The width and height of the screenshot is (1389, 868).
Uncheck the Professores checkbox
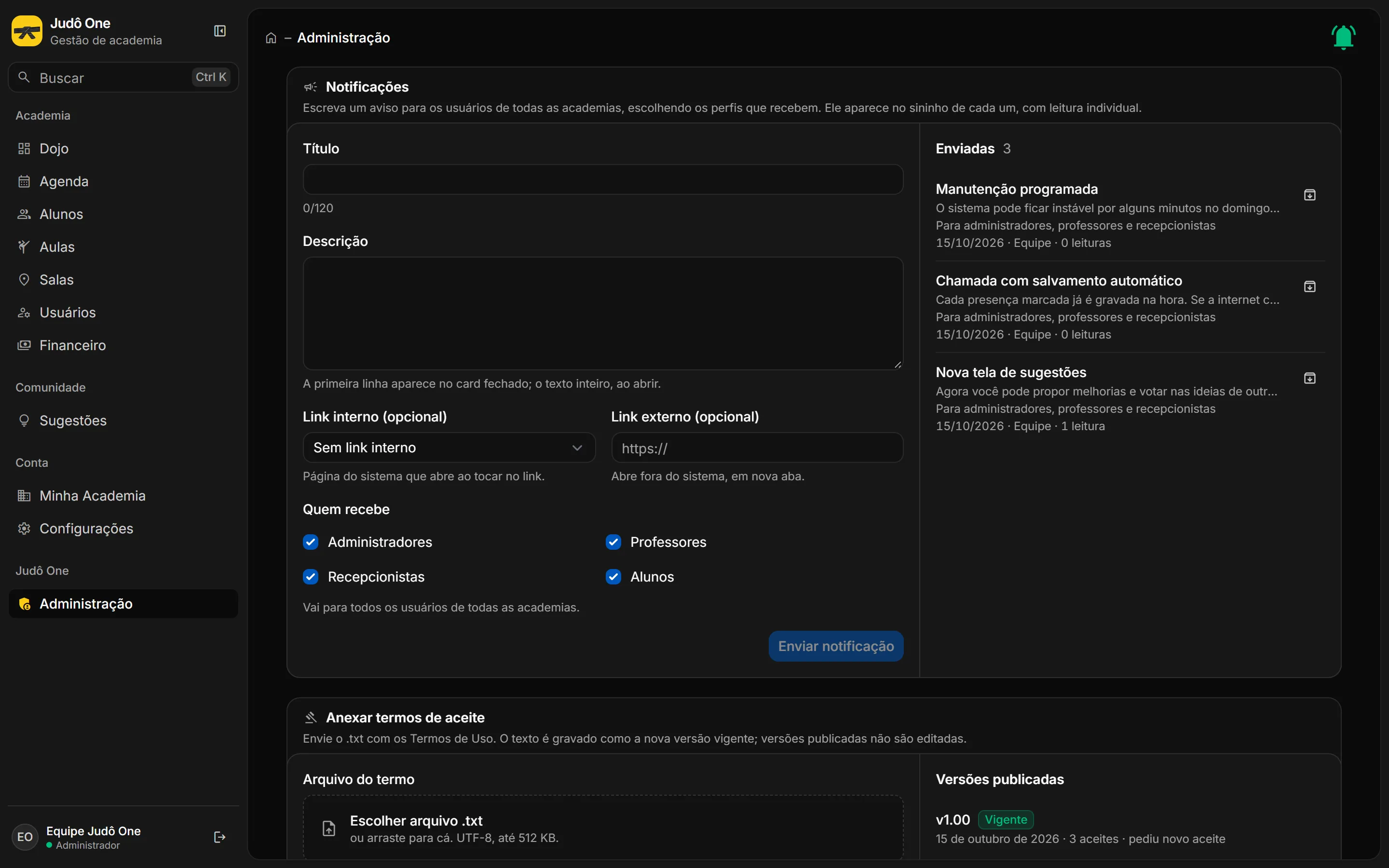coord(613,542)
